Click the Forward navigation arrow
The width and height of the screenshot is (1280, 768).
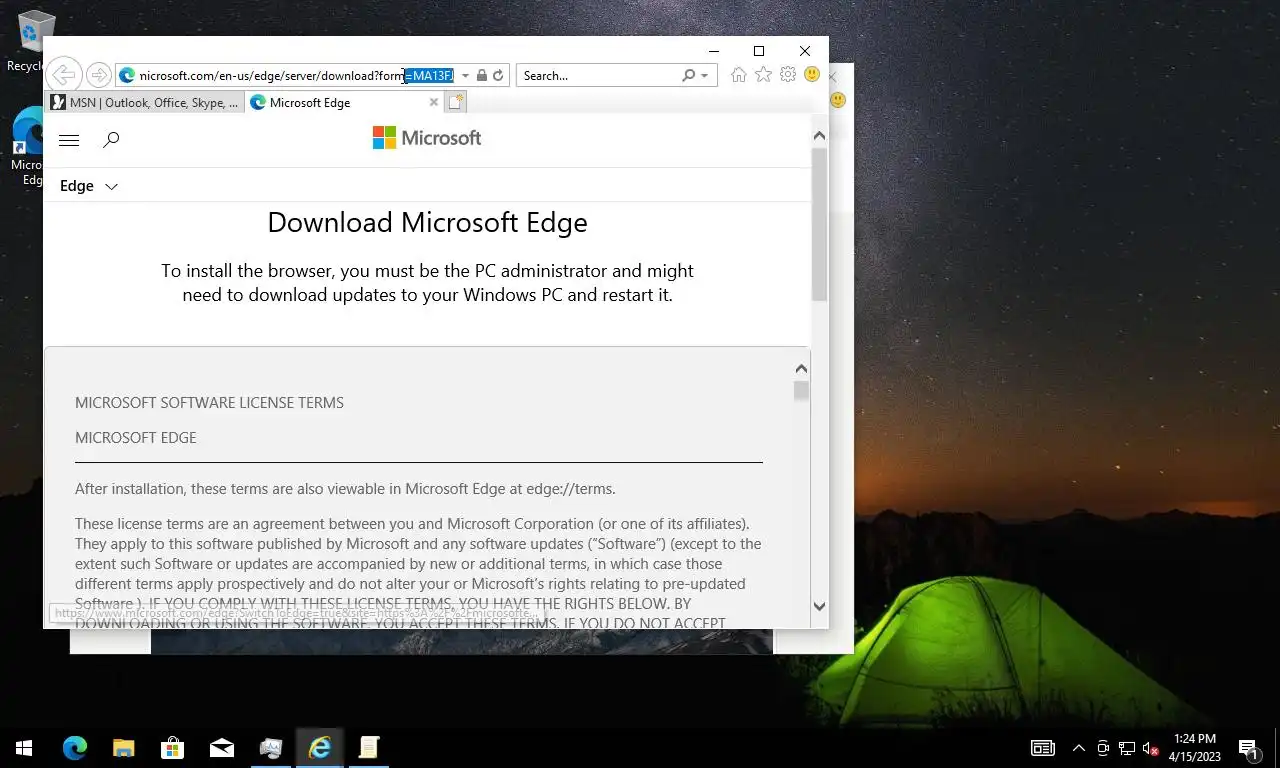point(98,75)
